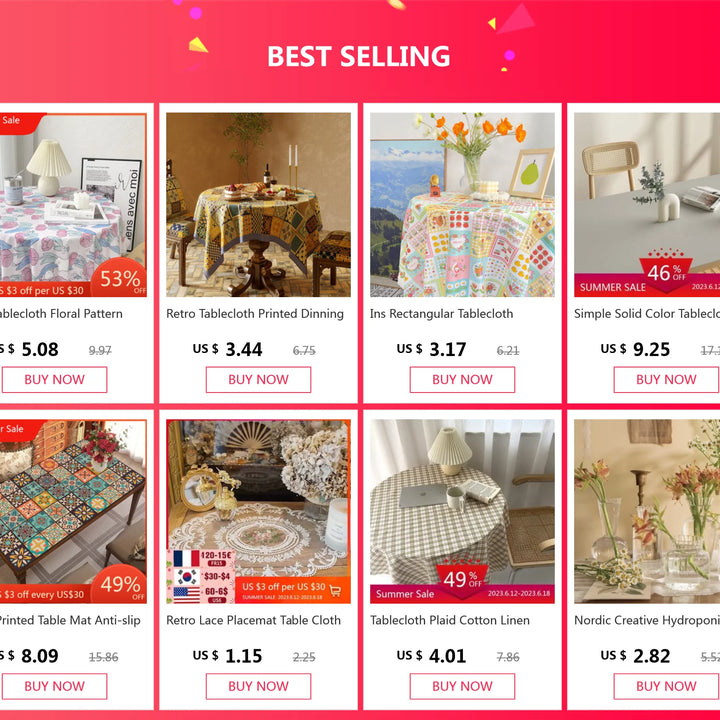The height and width of the screenshot is (720, 720).
Task: Click the 53% off discount badge
Action: pos(120,278)
